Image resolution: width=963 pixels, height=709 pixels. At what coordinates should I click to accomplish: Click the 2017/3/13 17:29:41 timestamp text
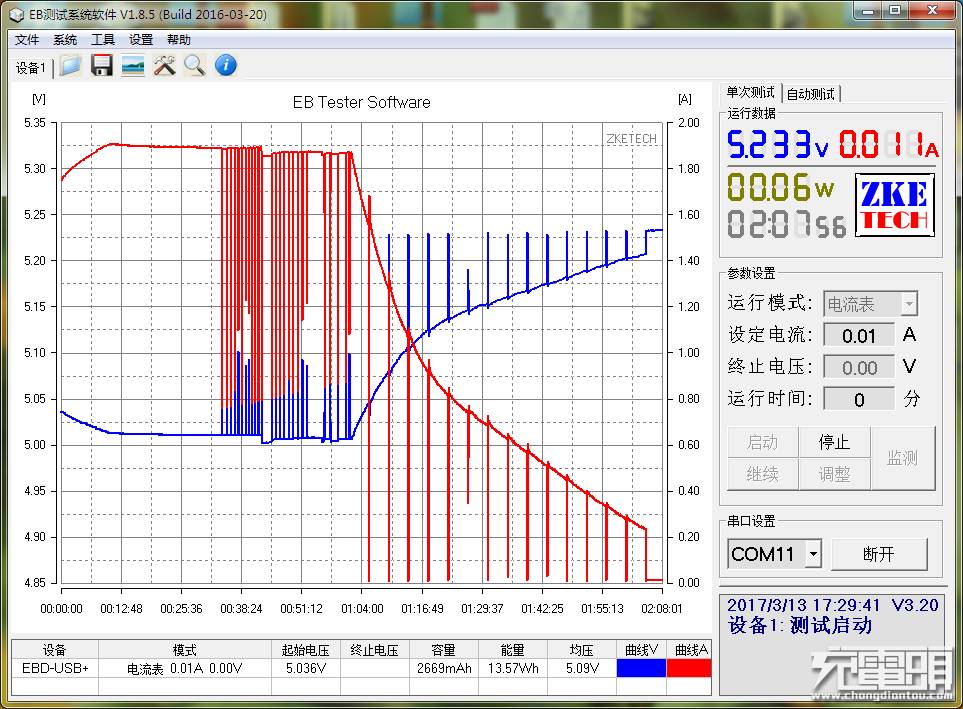pos(803,605)
